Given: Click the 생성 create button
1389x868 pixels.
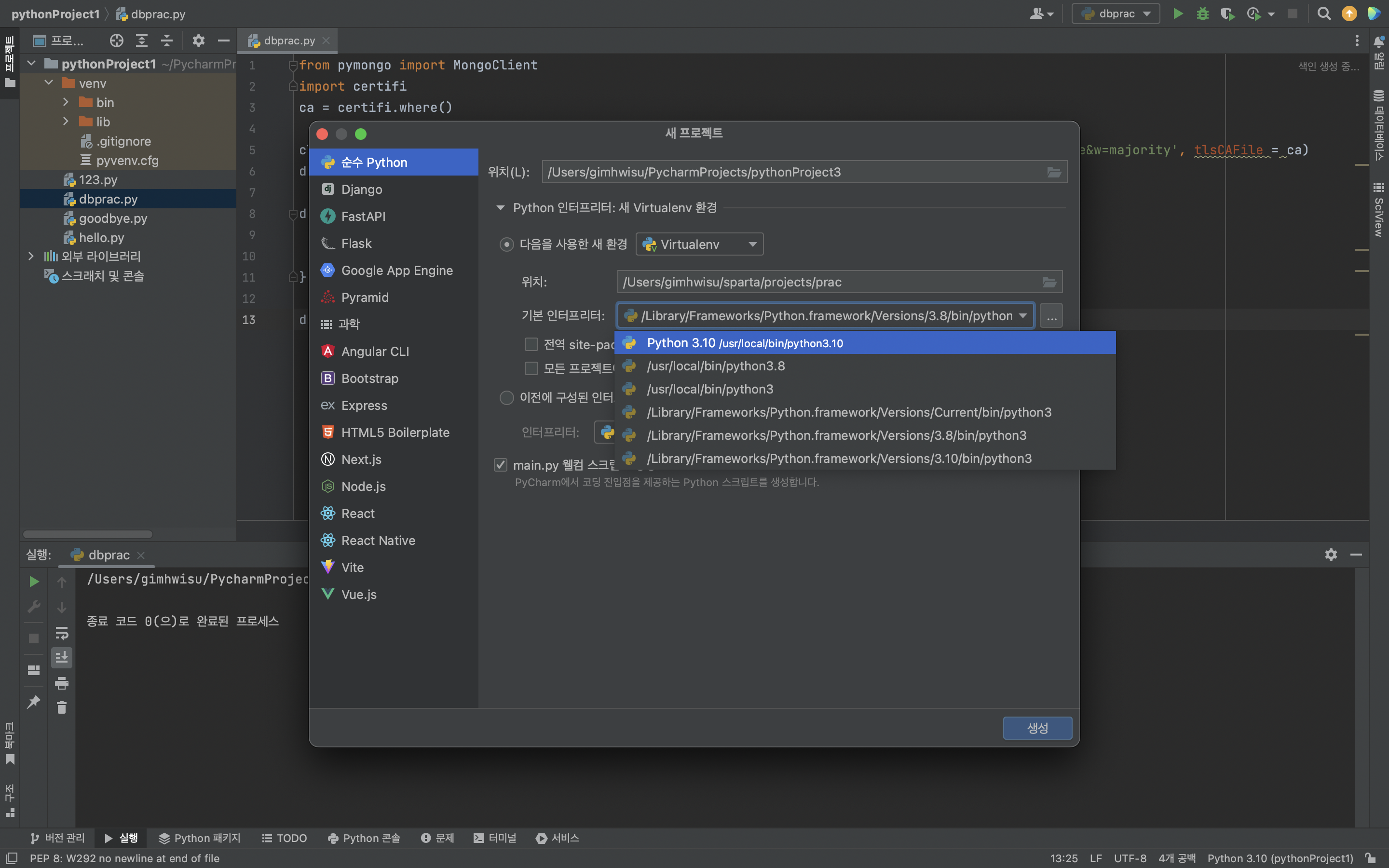Looking at the screenshot, I should coord(1037,728).
